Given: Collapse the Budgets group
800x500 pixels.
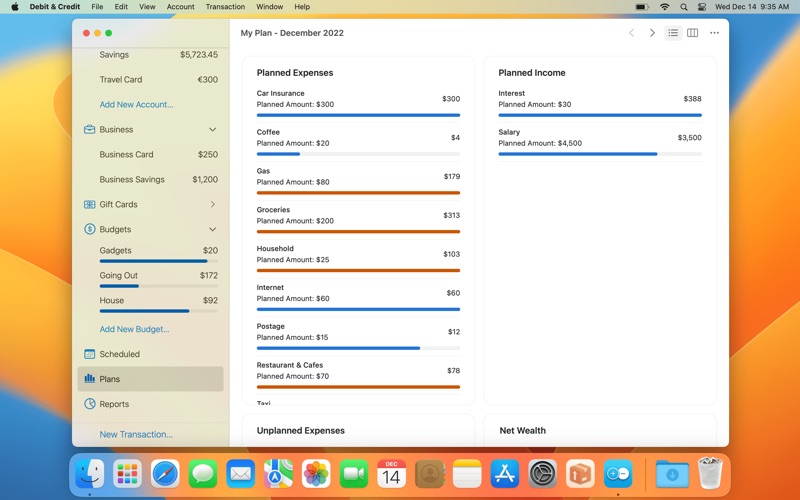Looking at the screenshot, I should 212,229.
